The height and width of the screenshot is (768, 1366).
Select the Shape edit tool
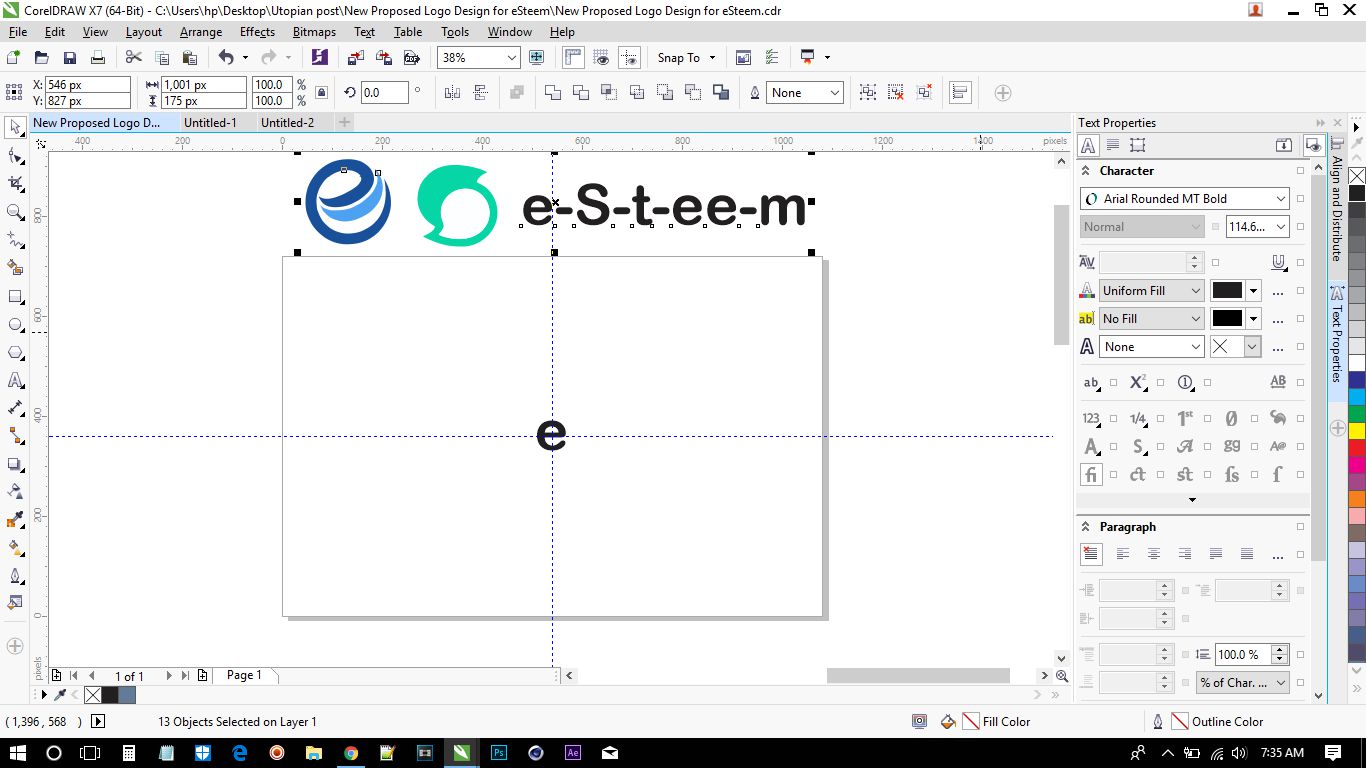coord(15,156)
